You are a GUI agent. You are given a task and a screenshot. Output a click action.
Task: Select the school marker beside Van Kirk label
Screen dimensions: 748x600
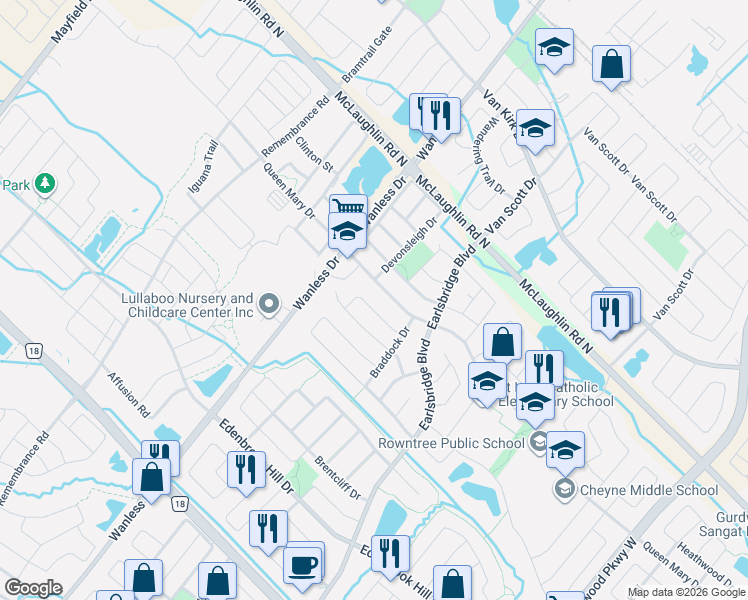(x=535, y=130)
